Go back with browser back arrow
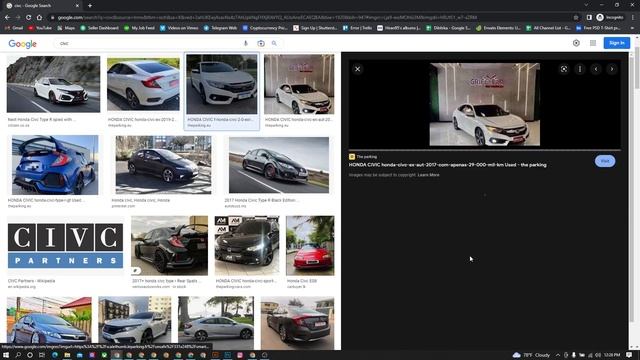Screen dimensions: 640x360 click(7, 18)
